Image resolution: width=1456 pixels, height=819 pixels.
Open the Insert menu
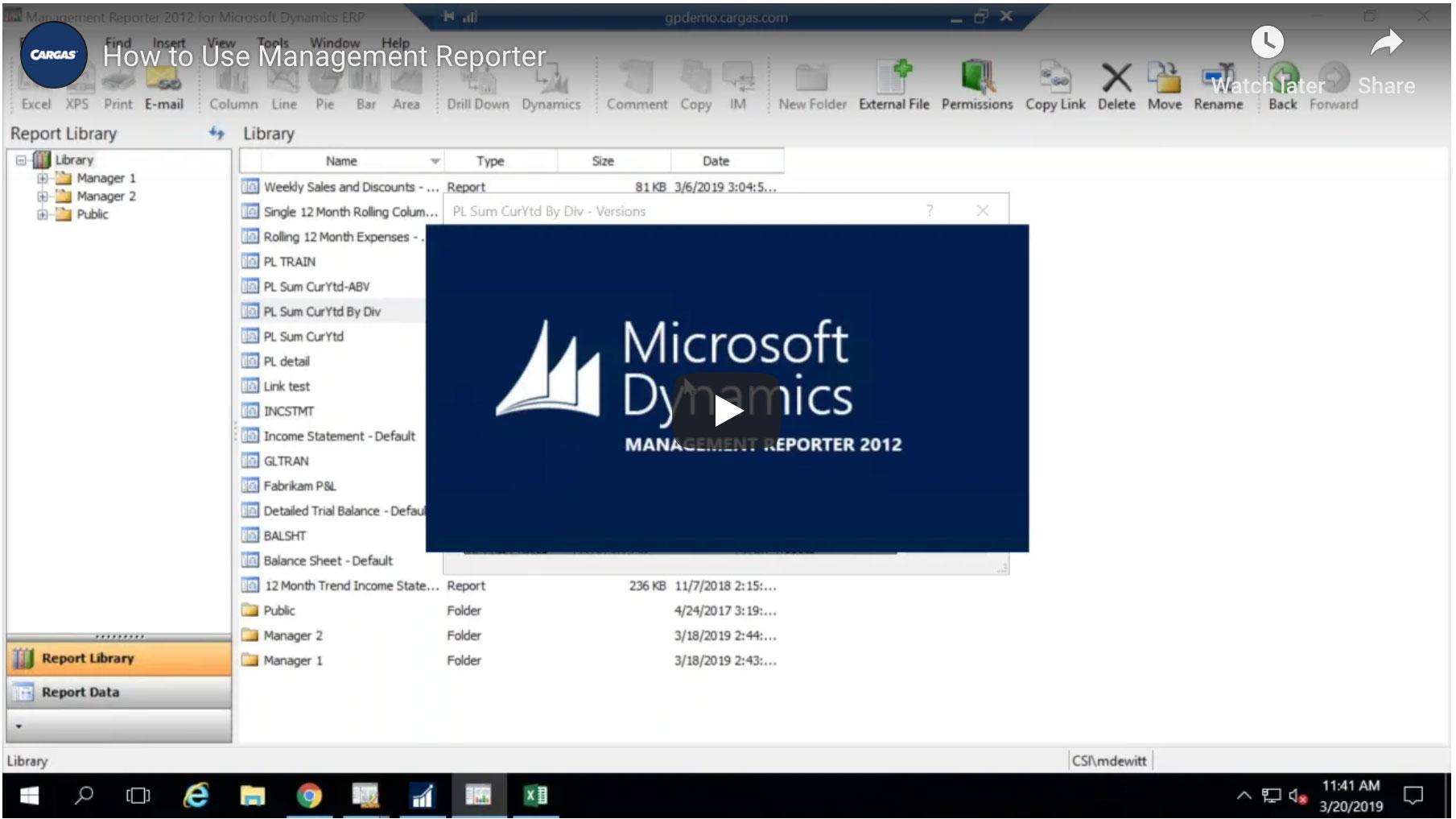click(169, 43)
